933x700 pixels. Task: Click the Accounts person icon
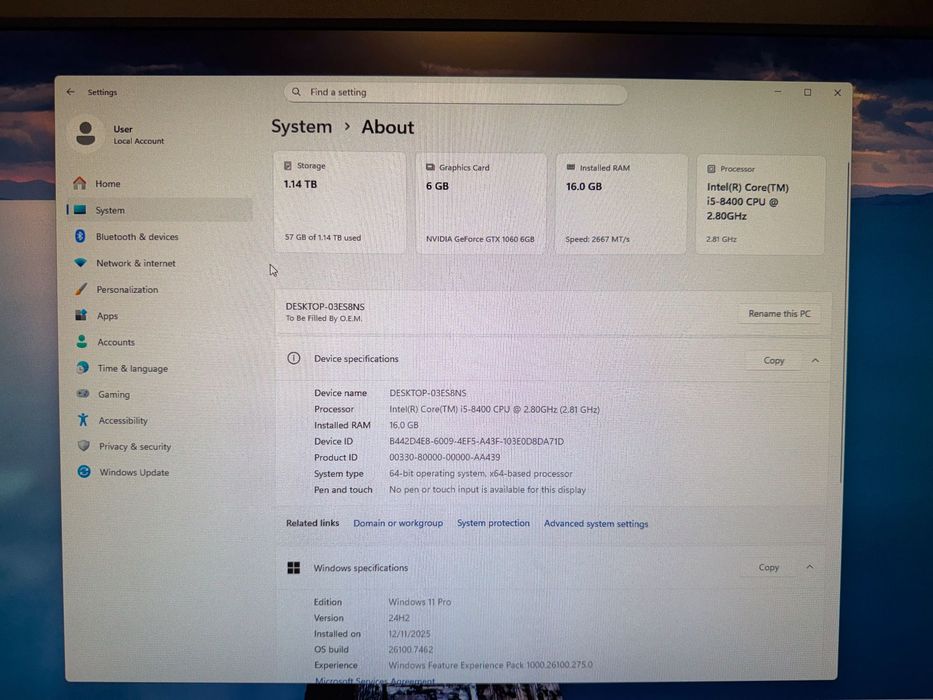tap(82, 342)
